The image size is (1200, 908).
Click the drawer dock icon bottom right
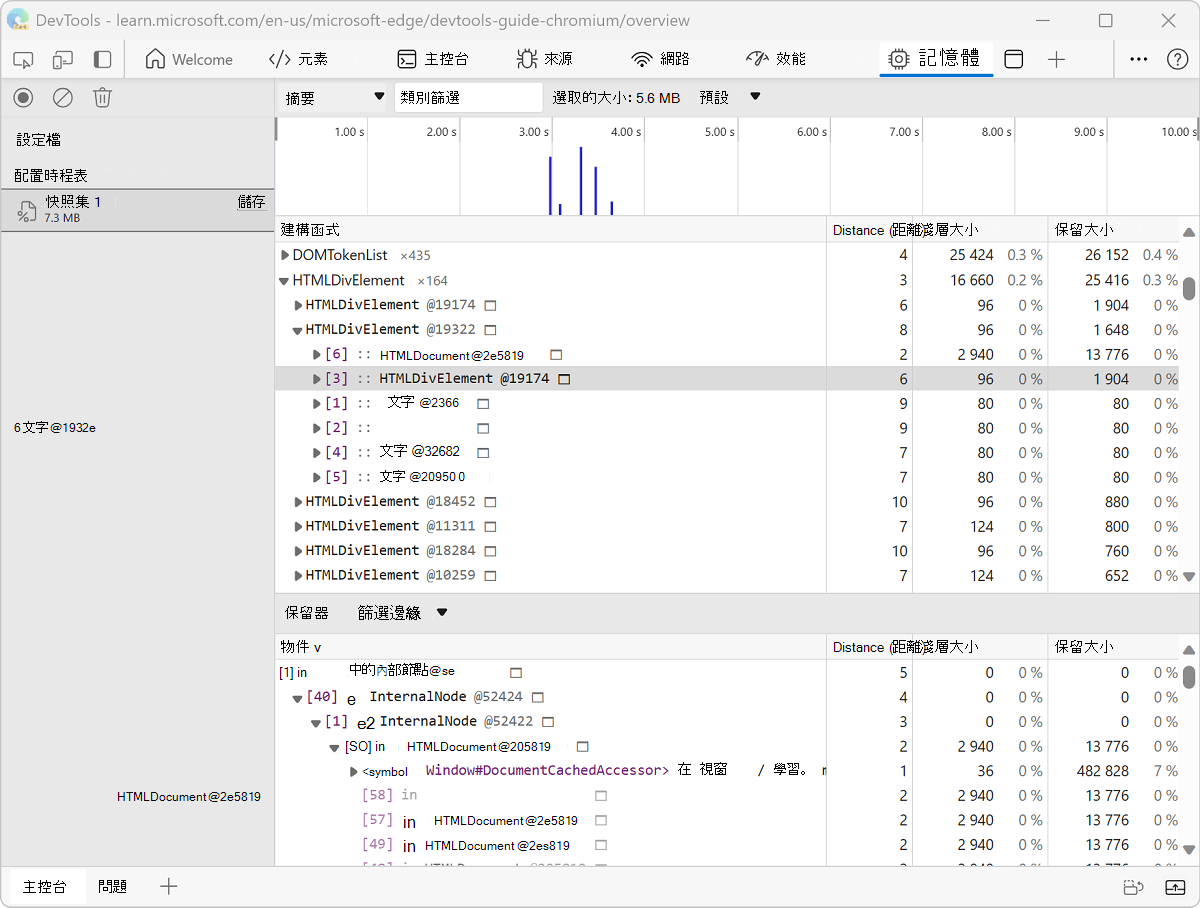click(x=1133, y=887)
